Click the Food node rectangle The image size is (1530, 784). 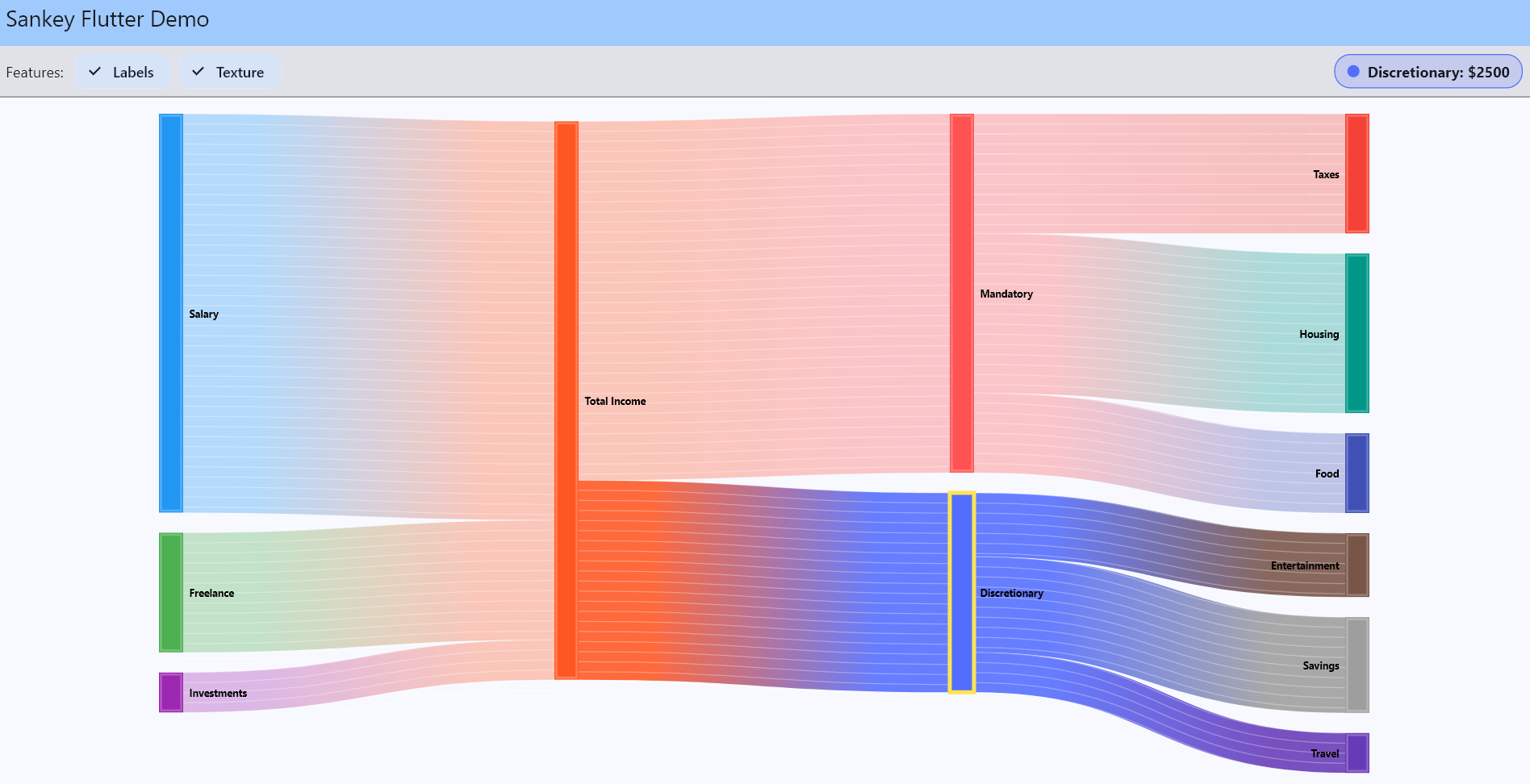[x=1357, y=473]
